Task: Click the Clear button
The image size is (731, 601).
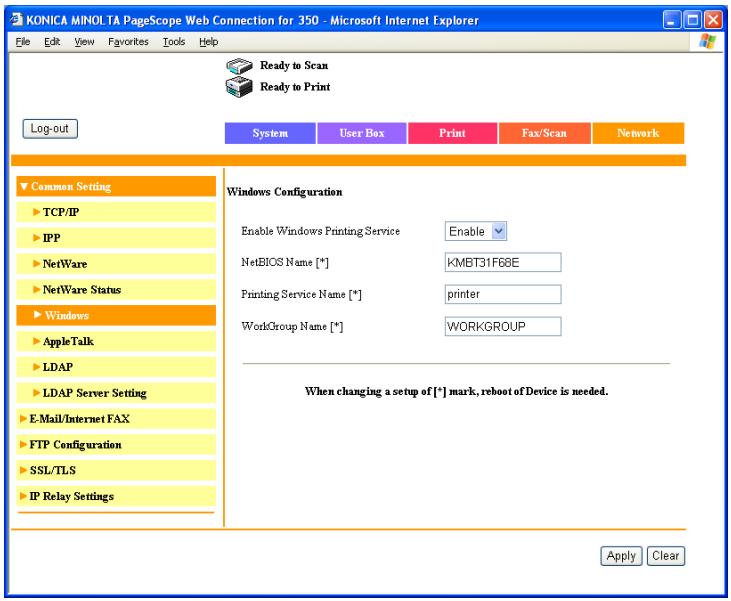Action: 666,556
